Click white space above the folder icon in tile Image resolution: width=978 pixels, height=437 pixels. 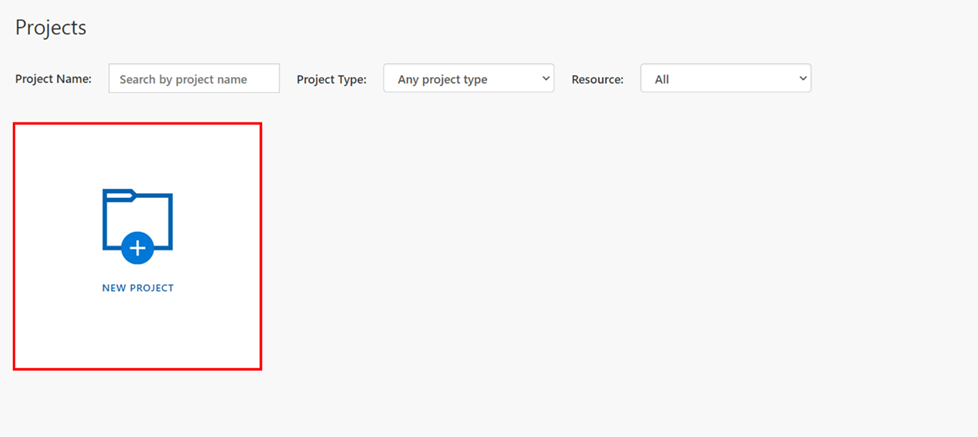point(137,156)
